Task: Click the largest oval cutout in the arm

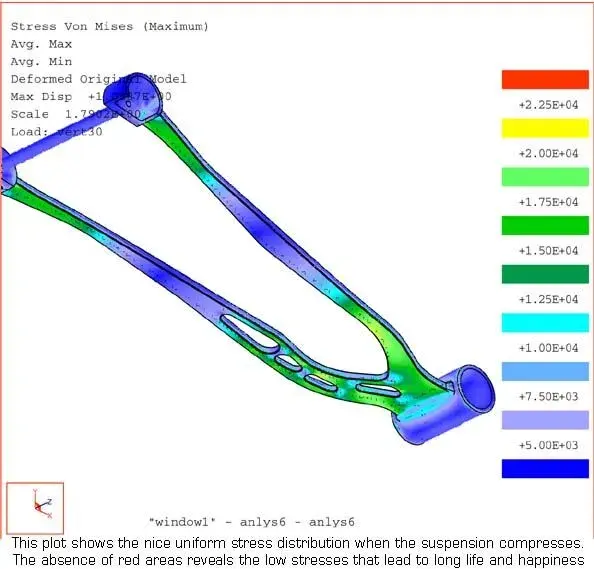Action: click(x=251, y=331)
